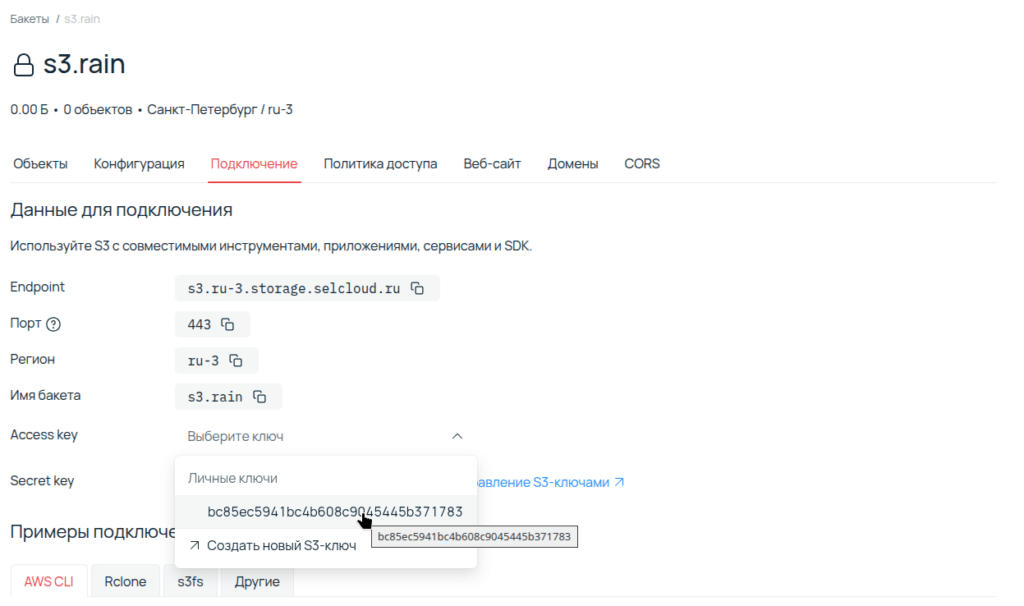Switch to the Объекты tab
Screen dimensions: 1024x606
(x=40, y=164)
